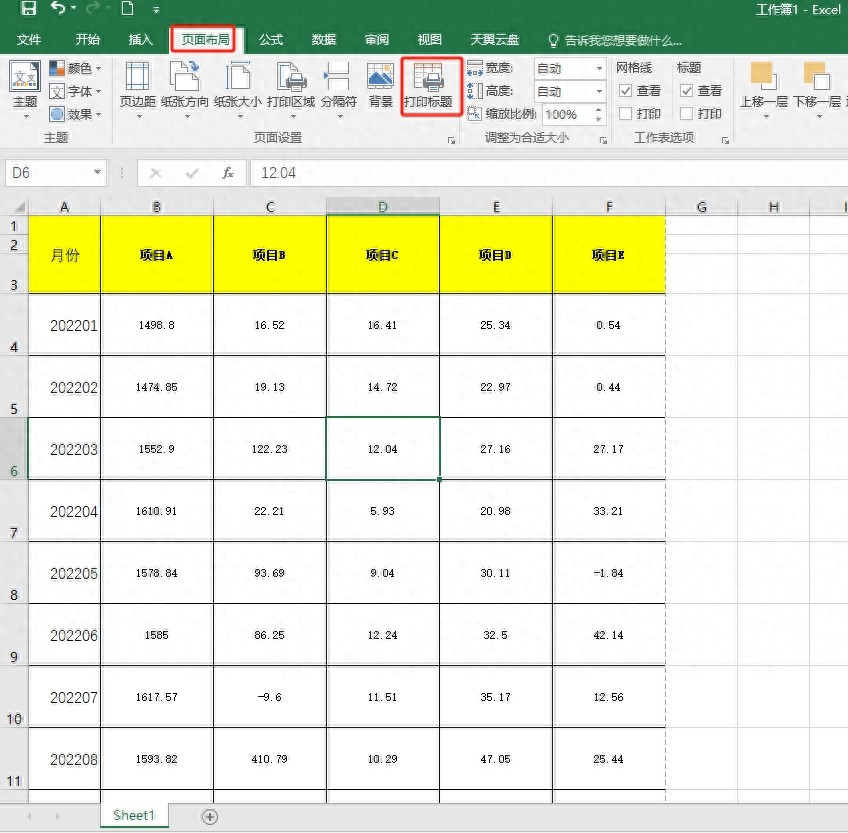Select column G header

point(701,207)
